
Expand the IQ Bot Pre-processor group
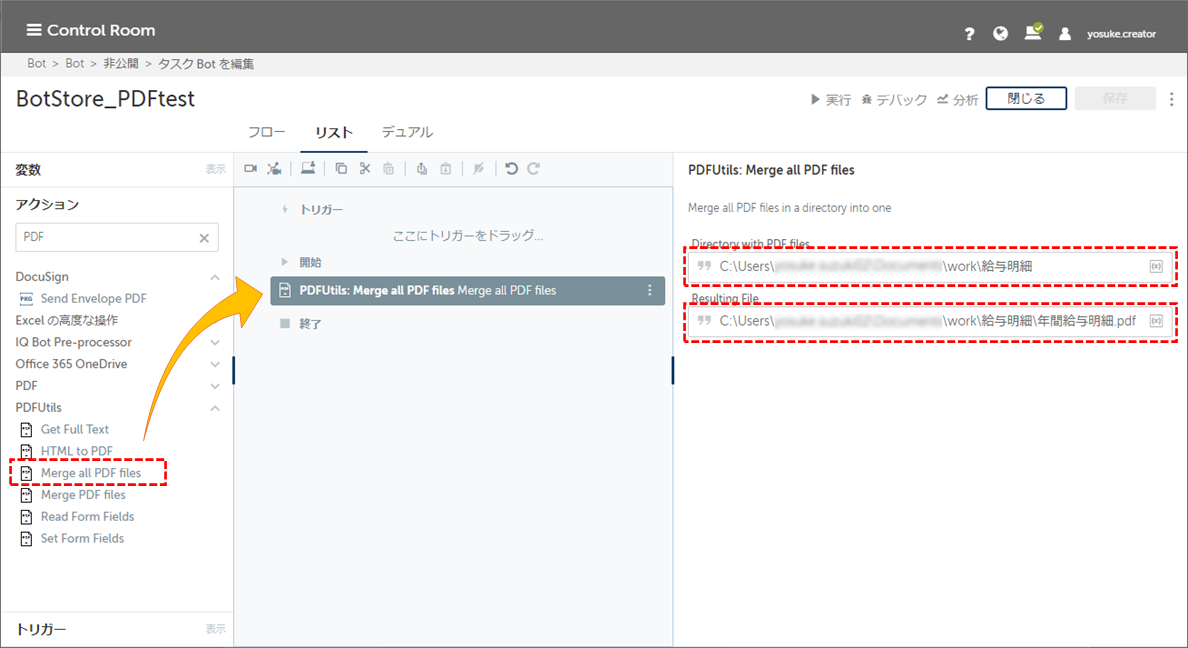pyautogui.click(x=215, y=343)
